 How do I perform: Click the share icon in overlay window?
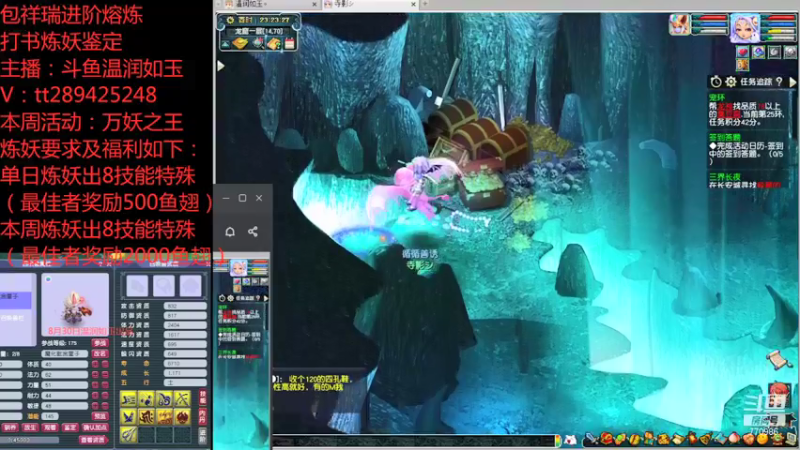pyautogui.click(x=253, y=232)
